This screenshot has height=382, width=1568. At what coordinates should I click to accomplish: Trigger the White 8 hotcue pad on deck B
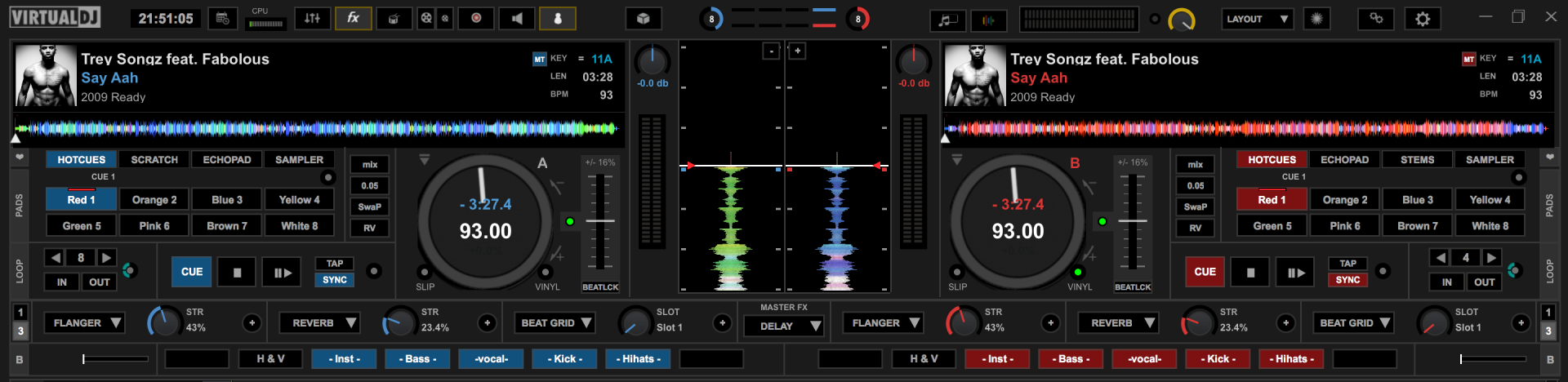coord(1490,226)
